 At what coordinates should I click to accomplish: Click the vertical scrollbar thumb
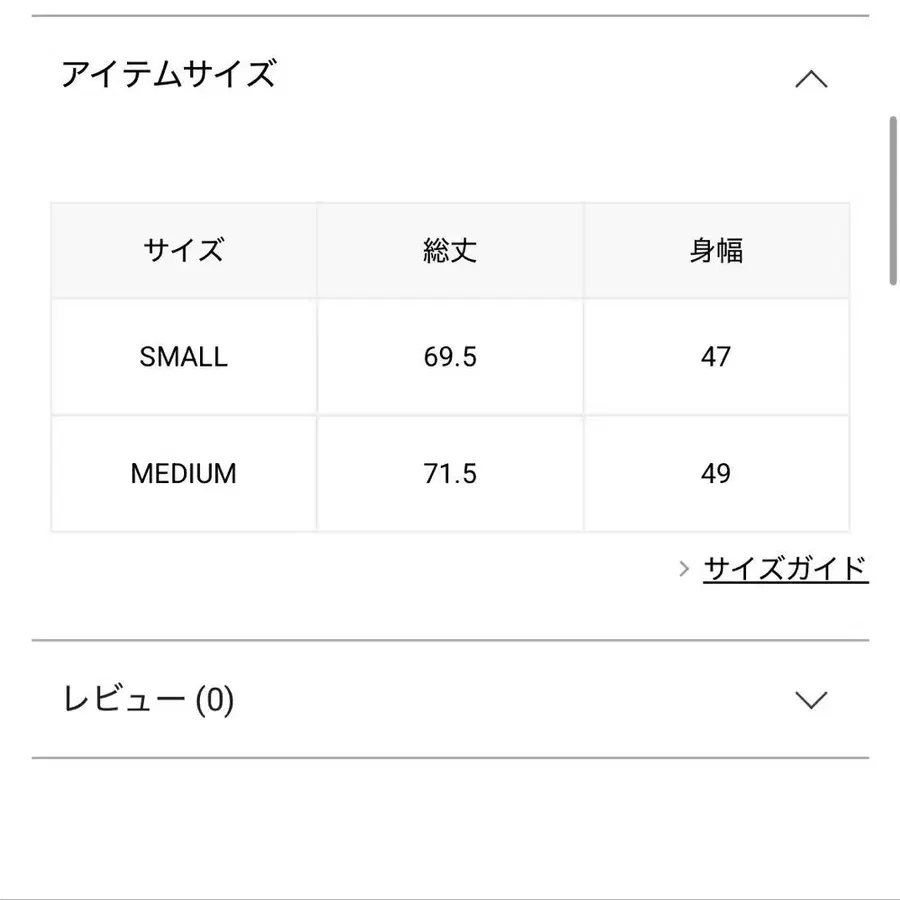click(893, 200)
